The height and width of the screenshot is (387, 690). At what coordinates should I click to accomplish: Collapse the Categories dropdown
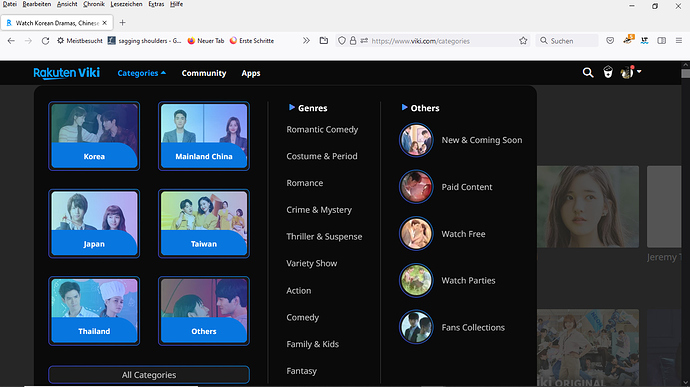coord(141,73)
